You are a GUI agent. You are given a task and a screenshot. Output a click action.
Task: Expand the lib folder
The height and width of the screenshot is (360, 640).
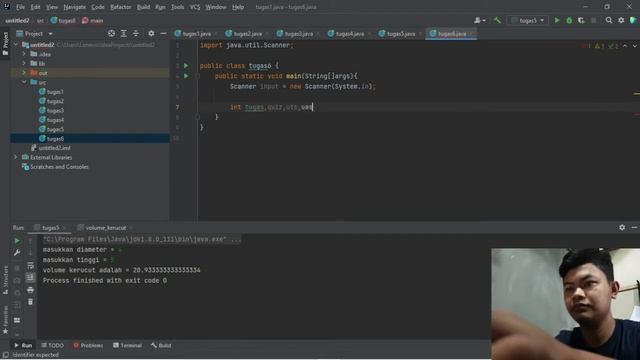click(24, 63)
